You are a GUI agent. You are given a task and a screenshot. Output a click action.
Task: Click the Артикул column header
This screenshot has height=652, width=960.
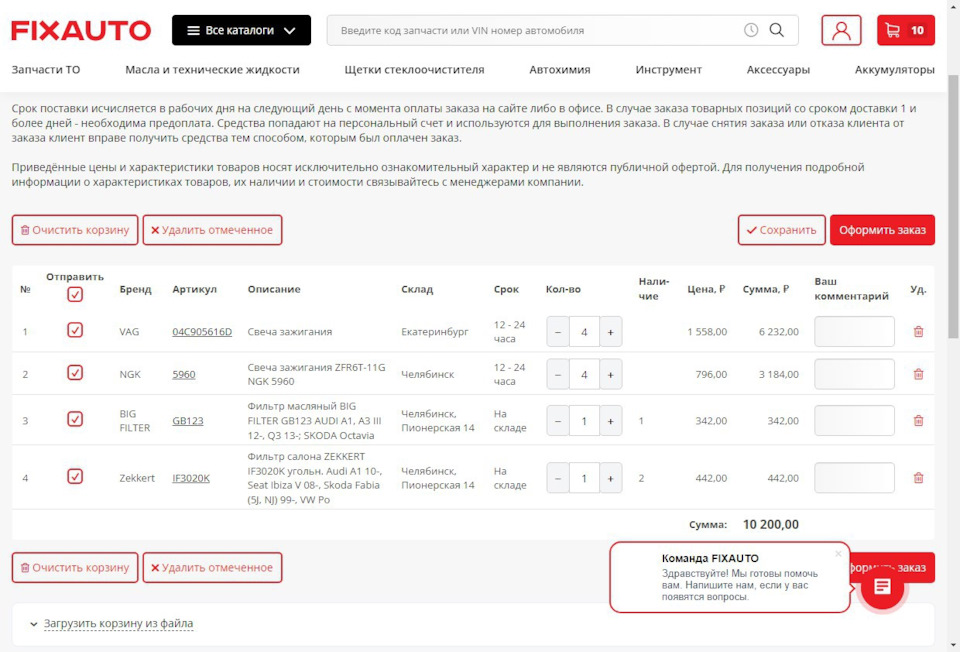pos(194,289)
